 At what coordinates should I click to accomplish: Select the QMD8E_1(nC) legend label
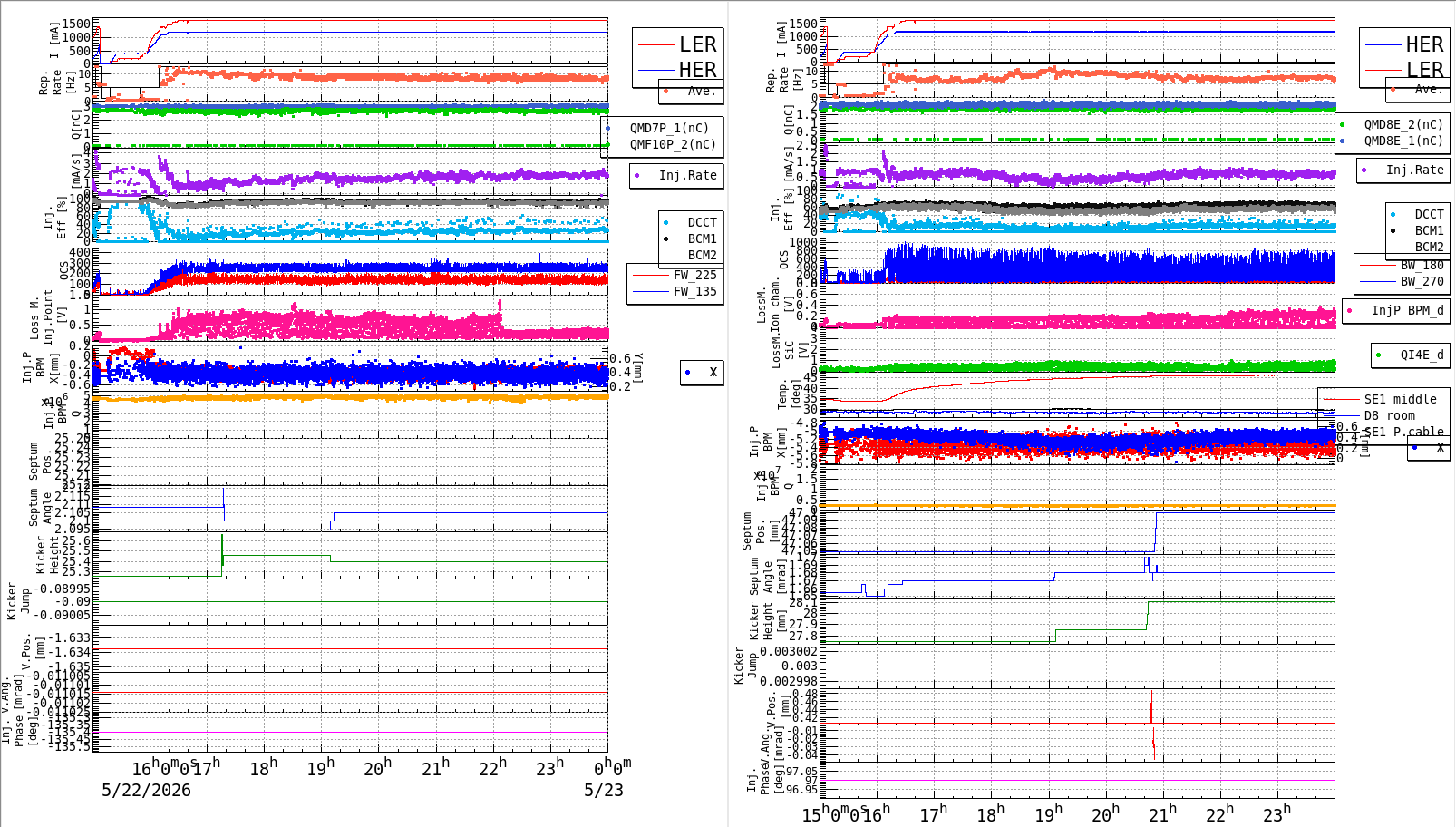tap(1403, 141)
